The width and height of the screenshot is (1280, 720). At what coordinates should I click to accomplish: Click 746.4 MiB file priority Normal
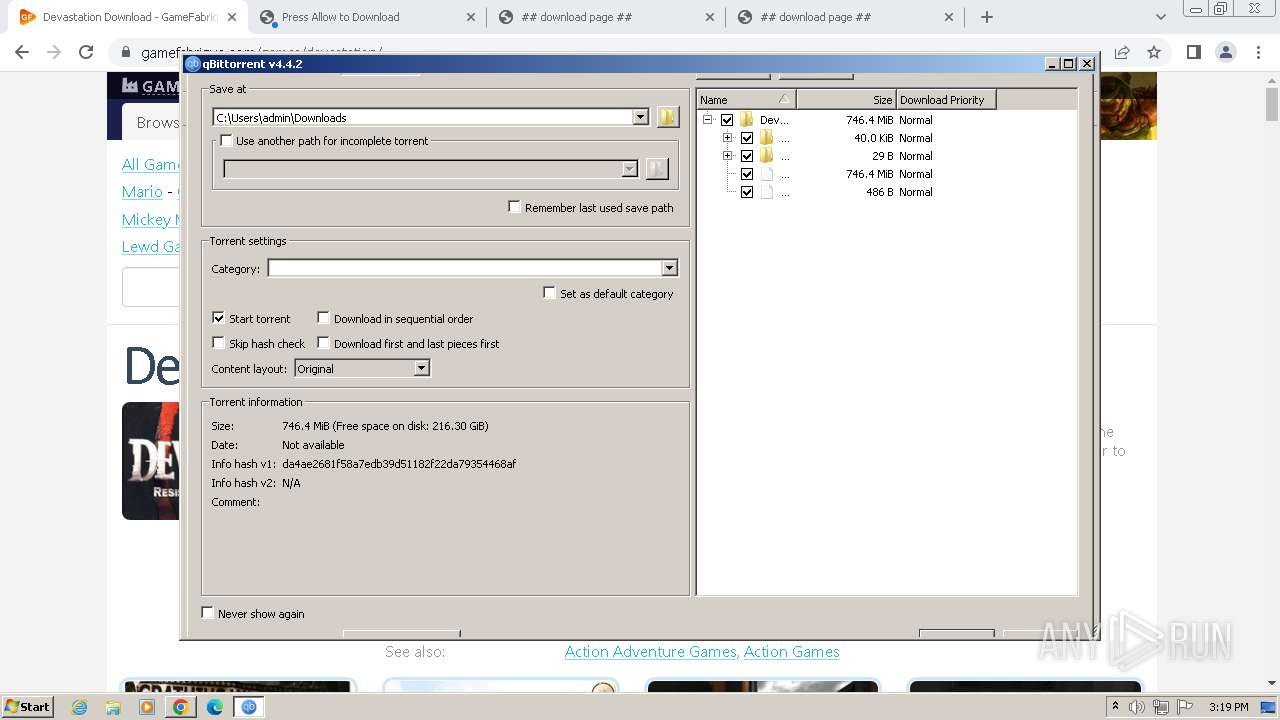[x=915, y=174]
